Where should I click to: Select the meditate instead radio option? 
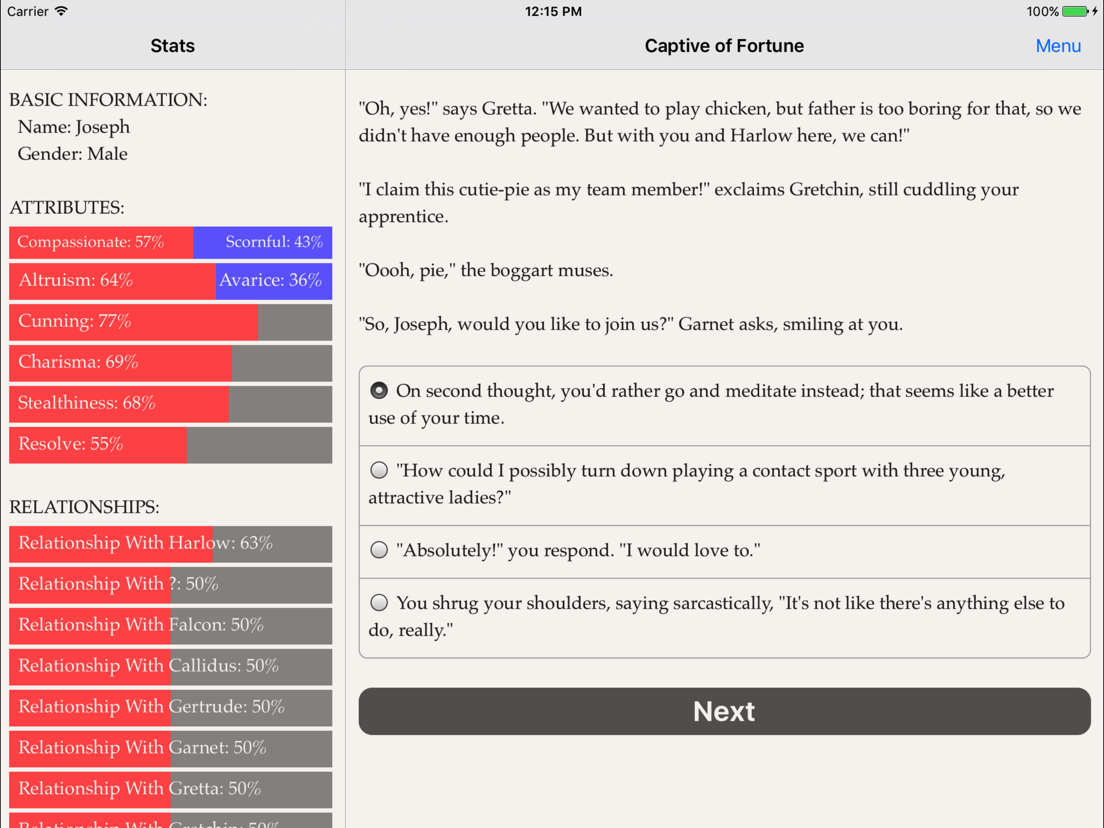(x=724, y=406)
